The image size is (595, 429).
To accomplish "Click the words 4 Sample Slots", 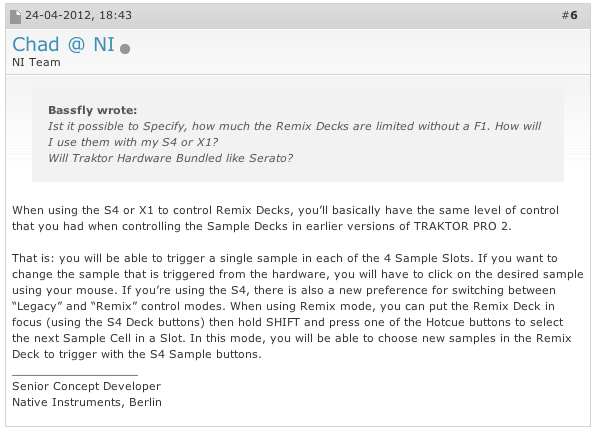I will 427,258.
